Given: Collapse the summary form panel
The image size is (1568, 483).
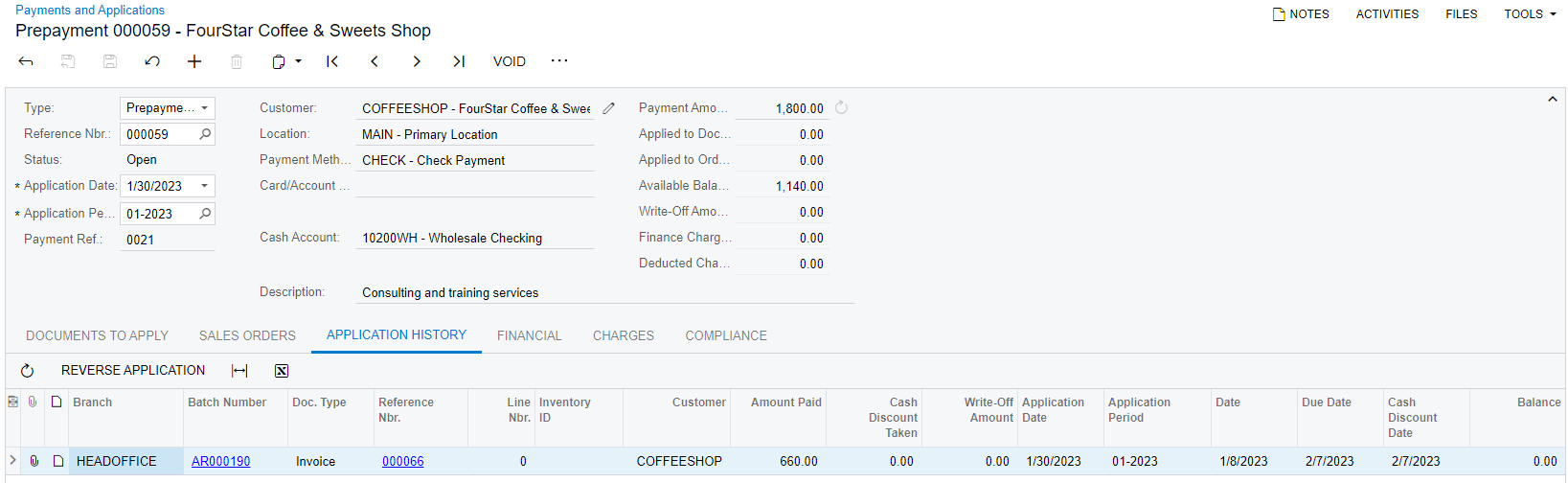Looking at the screenshot, I should tap(1552, 100).
